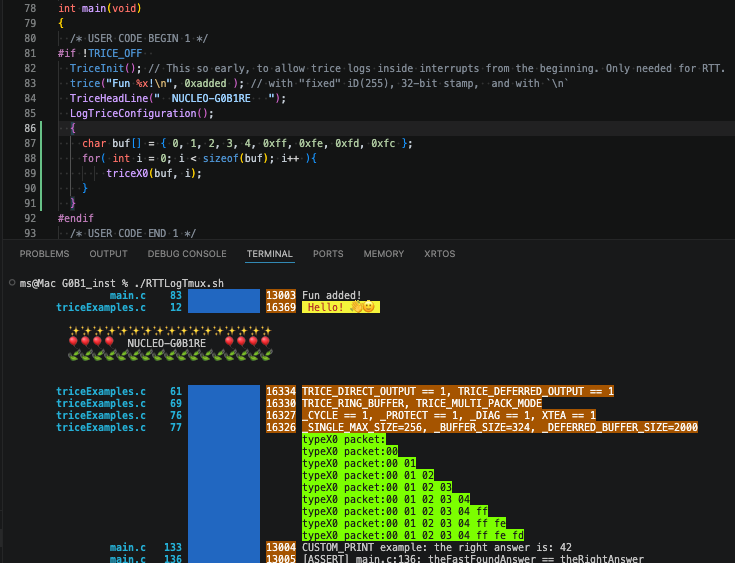Viewport: 735px width, 563px height.
Task: Click 'main.c 133' in the terminal
Action: click(145, 548)
